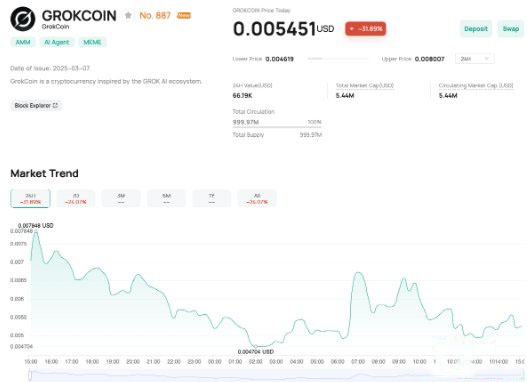
Task: Switch to the 1Y market trend tab
Action: pos(212,199)
